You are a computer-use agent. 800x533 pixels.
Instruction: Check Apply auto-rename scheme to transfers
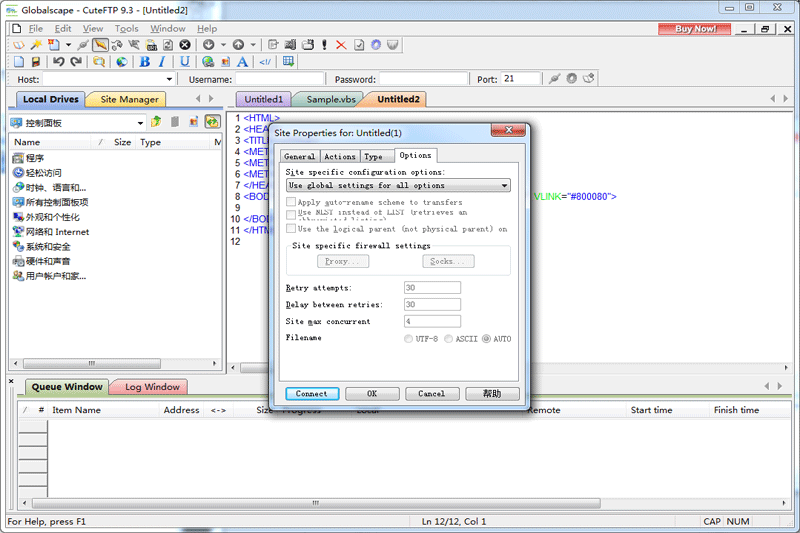pos(291,202)
